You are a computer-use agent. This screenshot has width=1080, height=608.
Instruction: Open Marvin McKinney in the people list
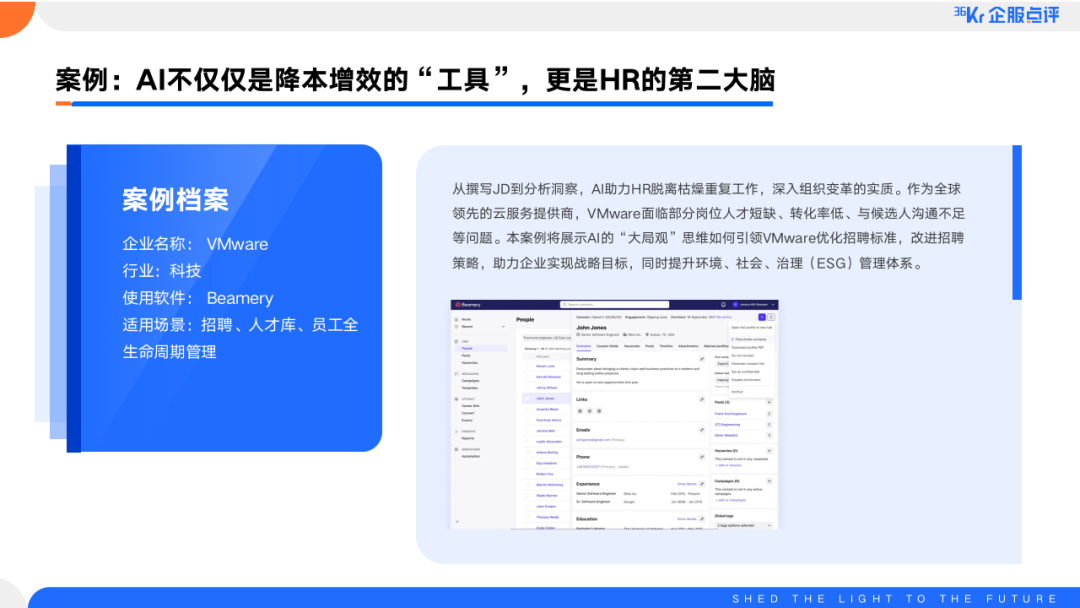pos(550,485)
